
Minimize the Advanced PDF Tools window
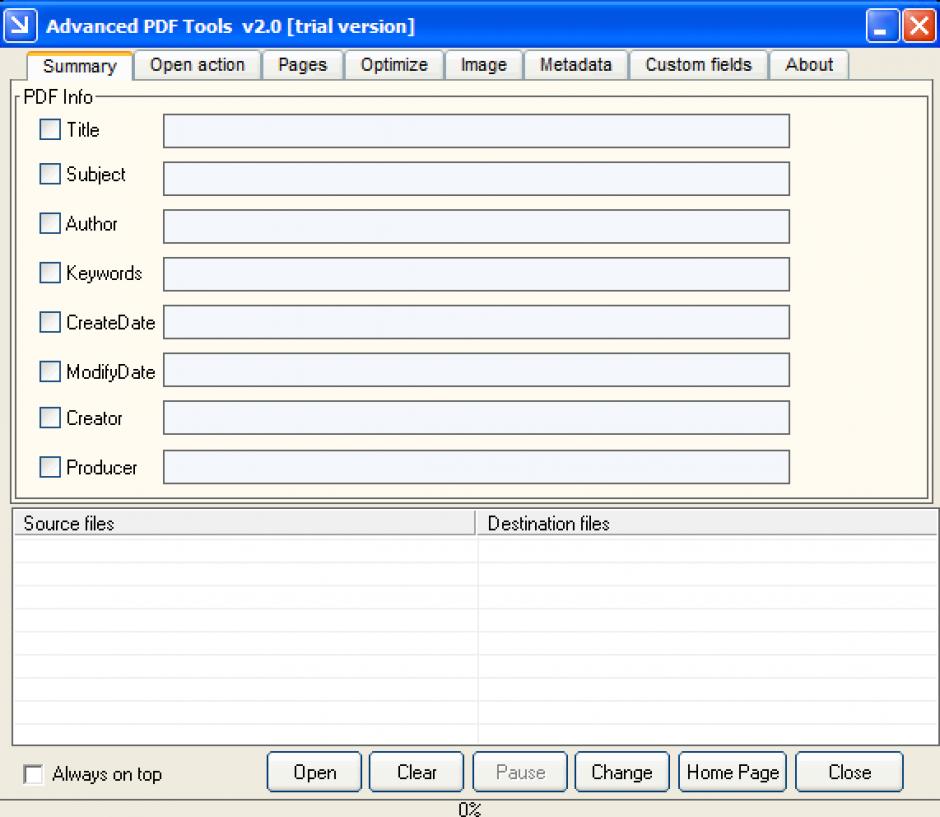(882, 26)
